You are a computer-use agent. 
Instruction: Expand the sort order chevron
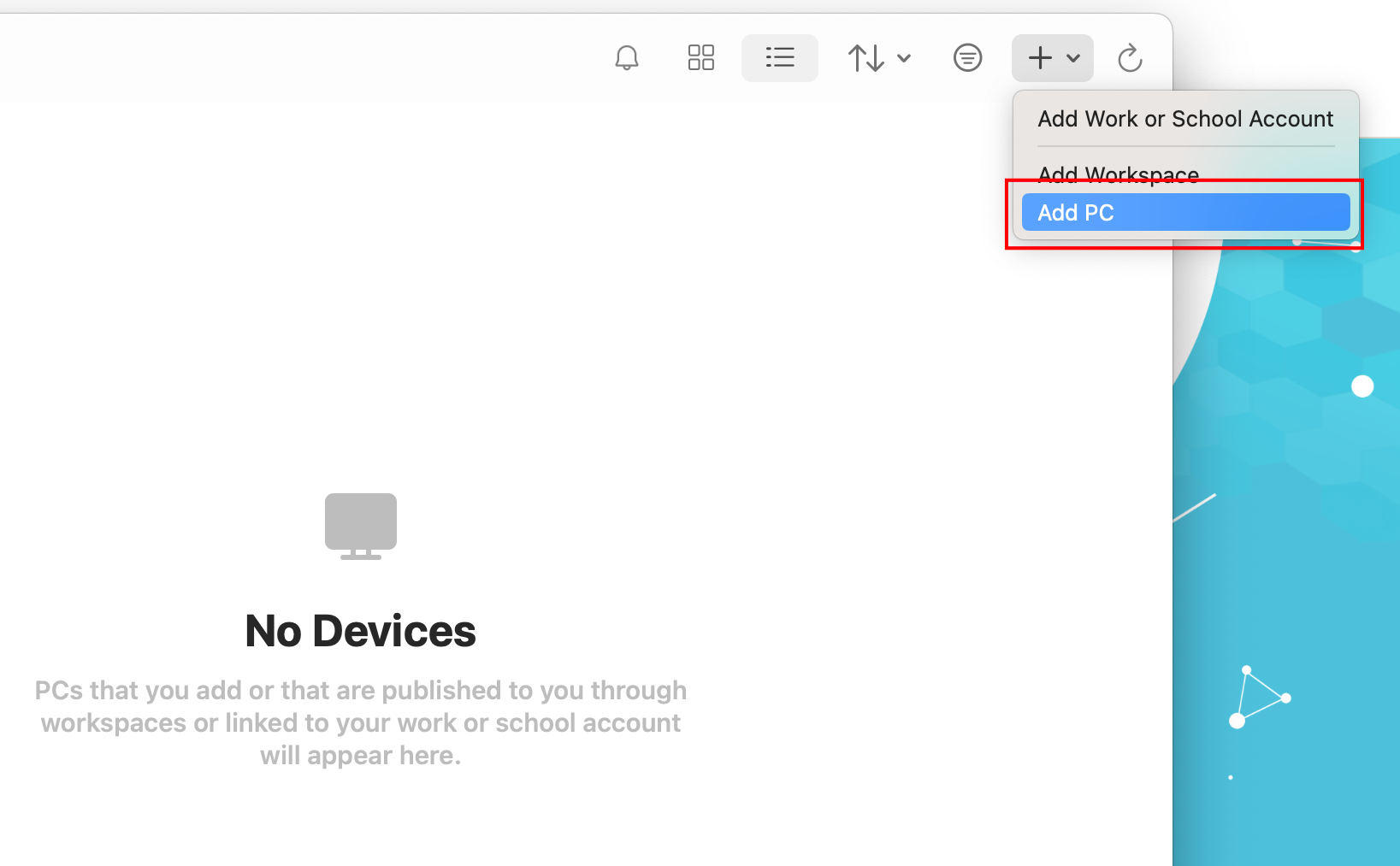tap(904, 58)
